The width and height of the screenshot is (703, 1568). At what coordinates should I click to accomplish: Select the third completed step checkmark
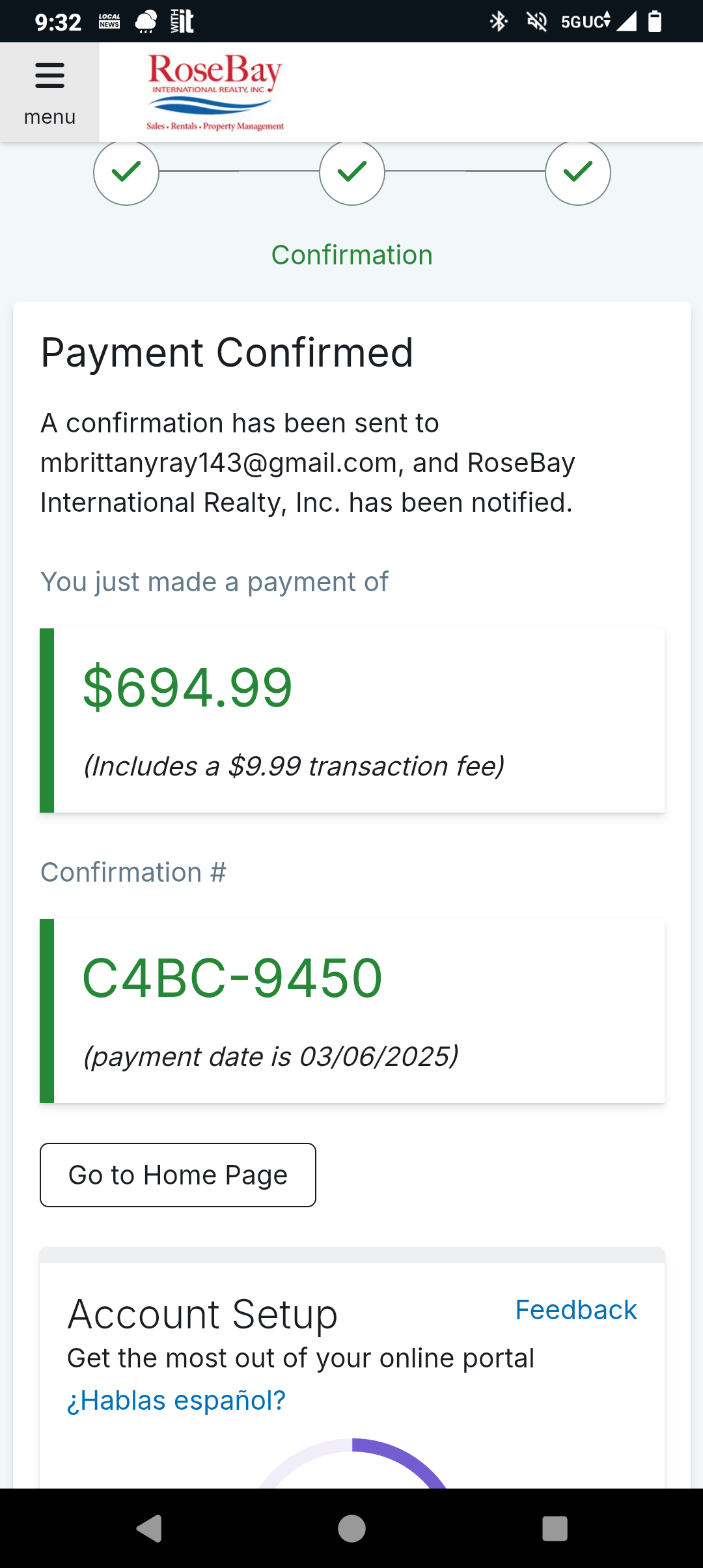tap(578, 172)
